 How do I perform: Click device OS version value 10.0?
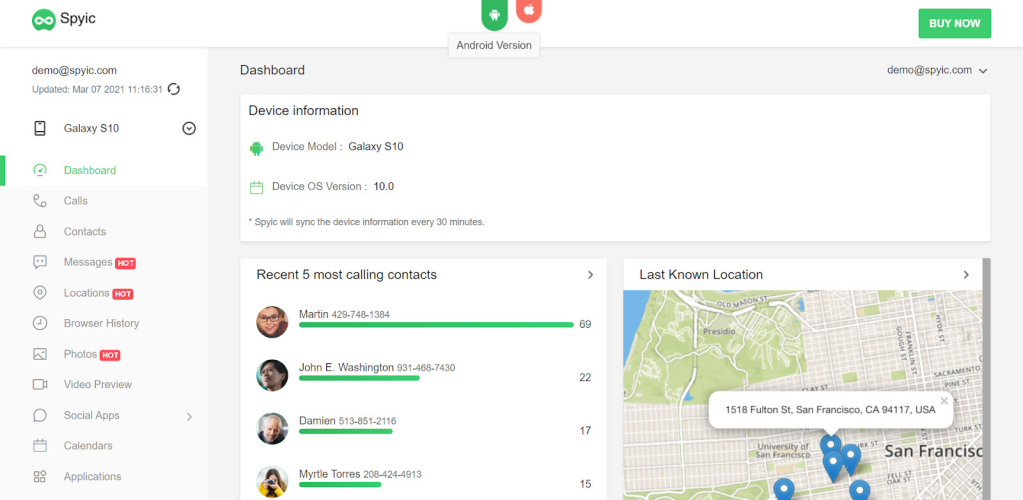[384, 187]
